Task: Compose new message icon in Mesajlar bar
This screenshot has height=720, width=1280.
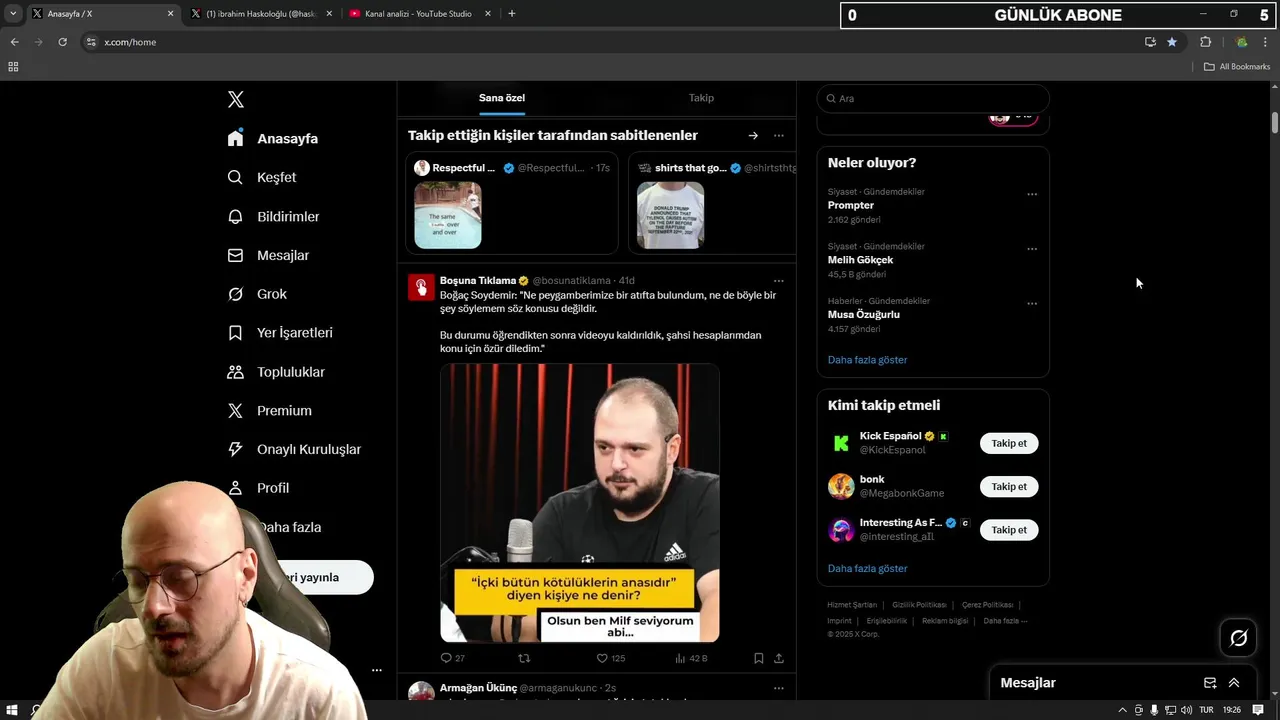Action: 1210,683
